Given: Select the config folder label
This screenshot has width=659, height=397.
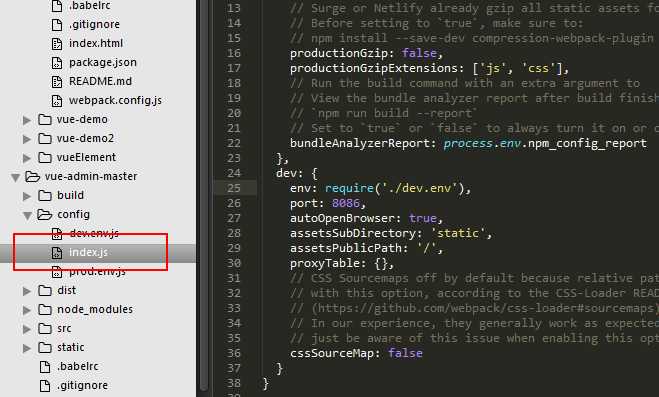Looking at the screenshot, I should coord(73,214).
